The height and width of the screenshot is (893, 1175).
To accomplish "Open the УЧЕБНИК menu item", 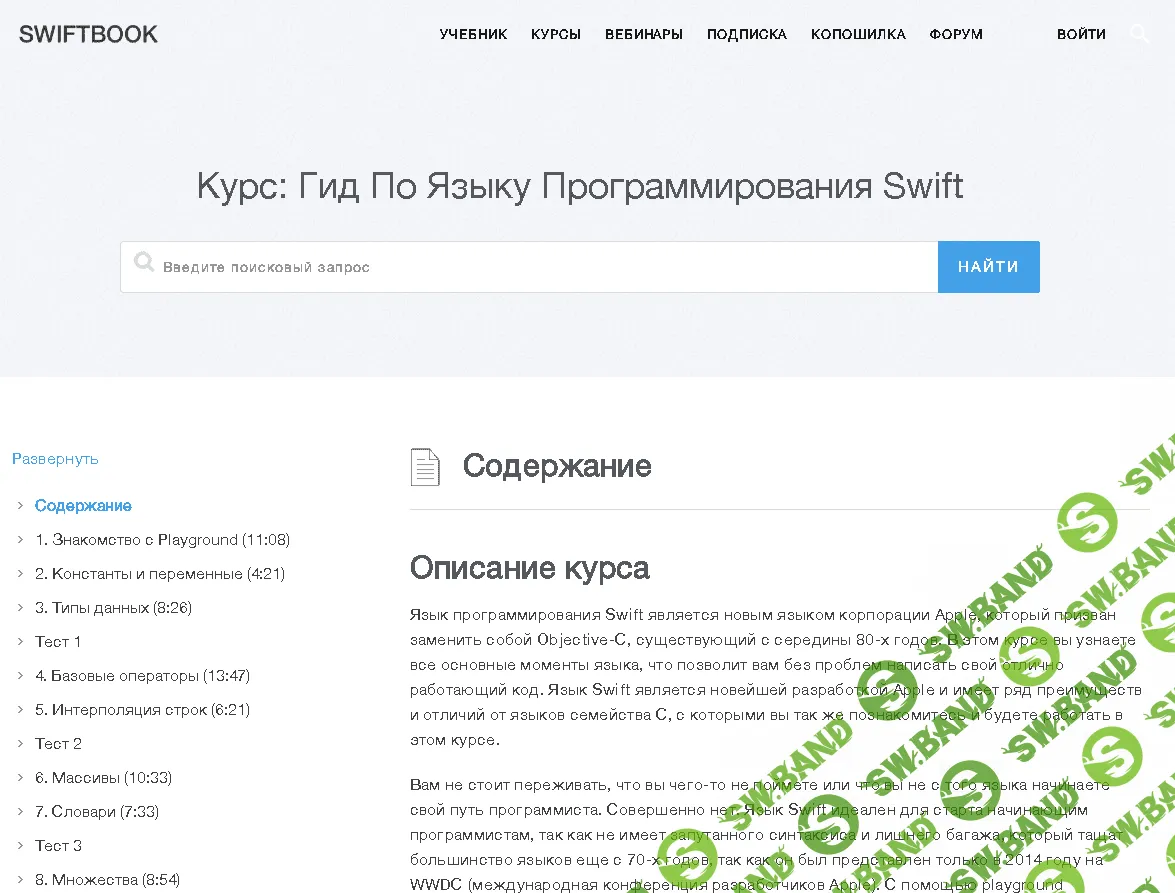I will click(x=473, y=33).
